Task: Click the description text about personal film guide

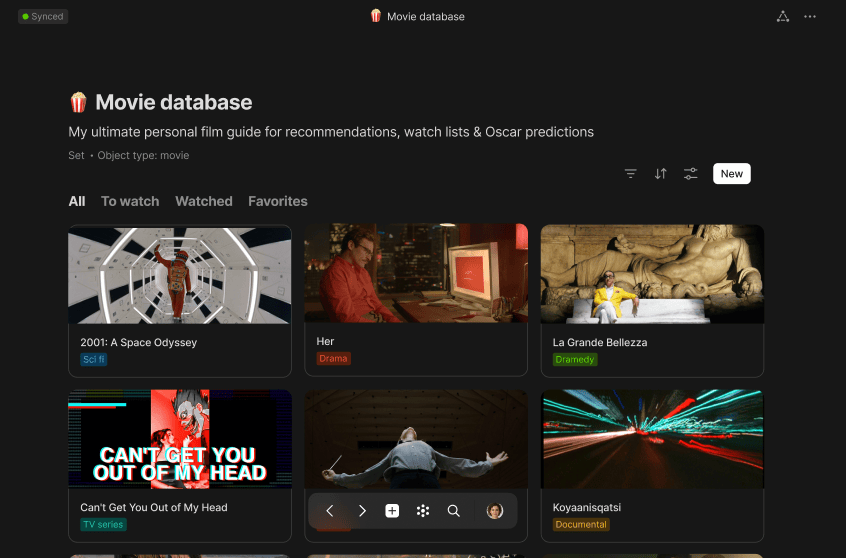Action: click(x=331, y=132)
